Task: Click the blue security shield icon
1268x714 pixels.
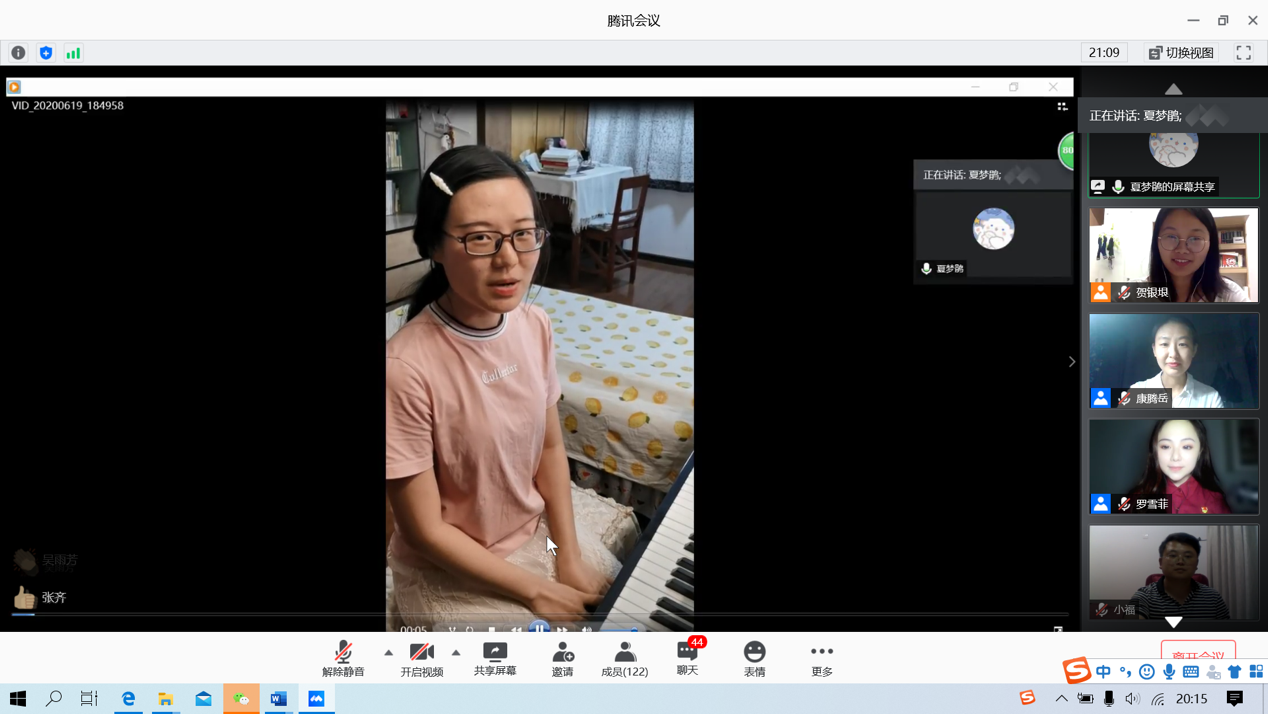Action: coord(46,53)
